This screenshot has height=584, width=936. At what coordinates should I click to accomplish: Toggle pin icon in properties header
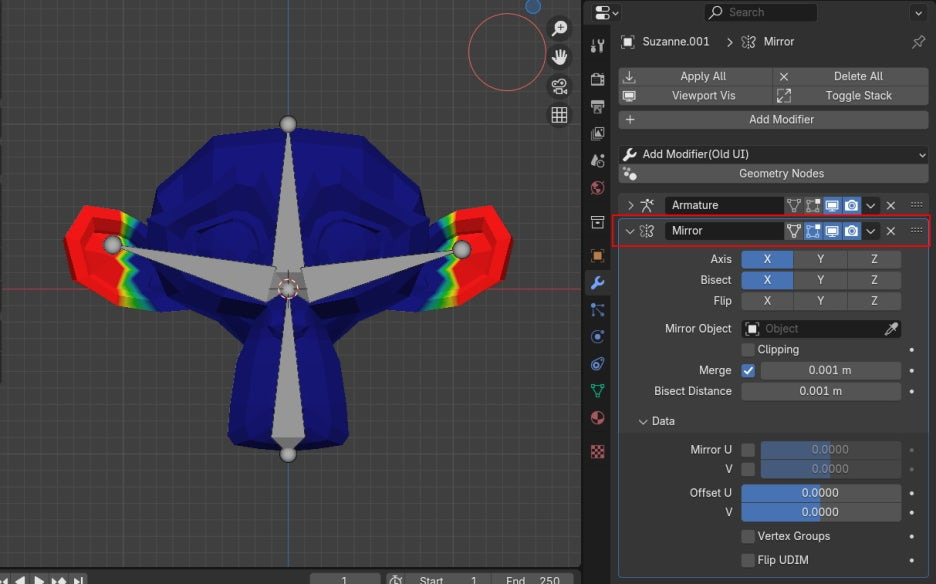coord(918,42)
